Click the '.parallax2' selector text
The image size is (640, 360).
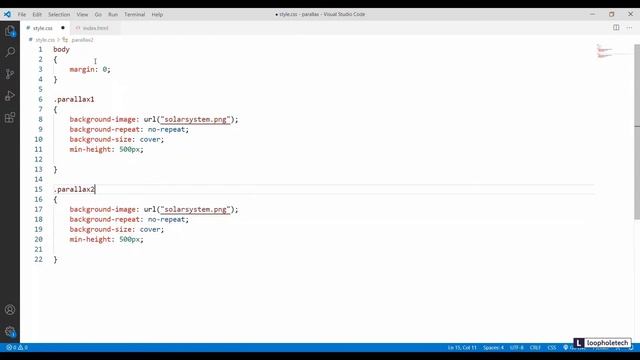tap(74, 189)
